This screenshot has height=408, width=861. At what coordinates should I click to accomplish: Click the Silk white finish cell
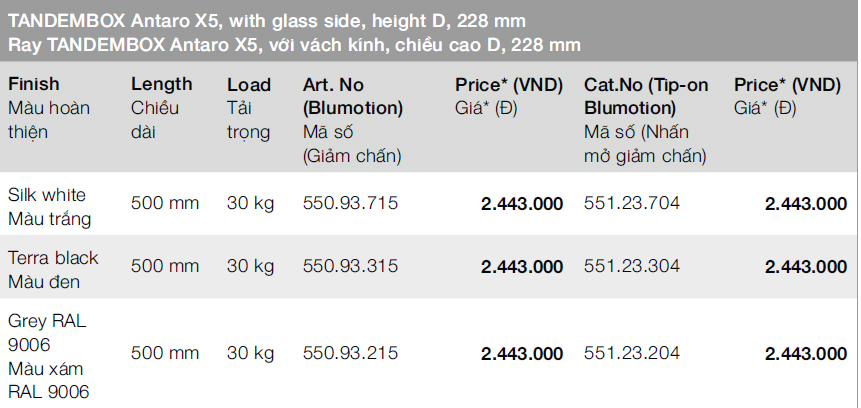(48, 206)
